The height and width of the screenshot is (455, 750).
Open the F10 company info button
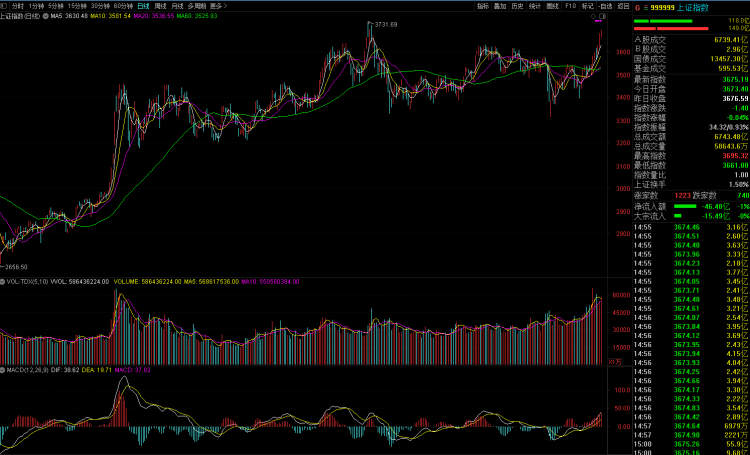click(570, 6)
